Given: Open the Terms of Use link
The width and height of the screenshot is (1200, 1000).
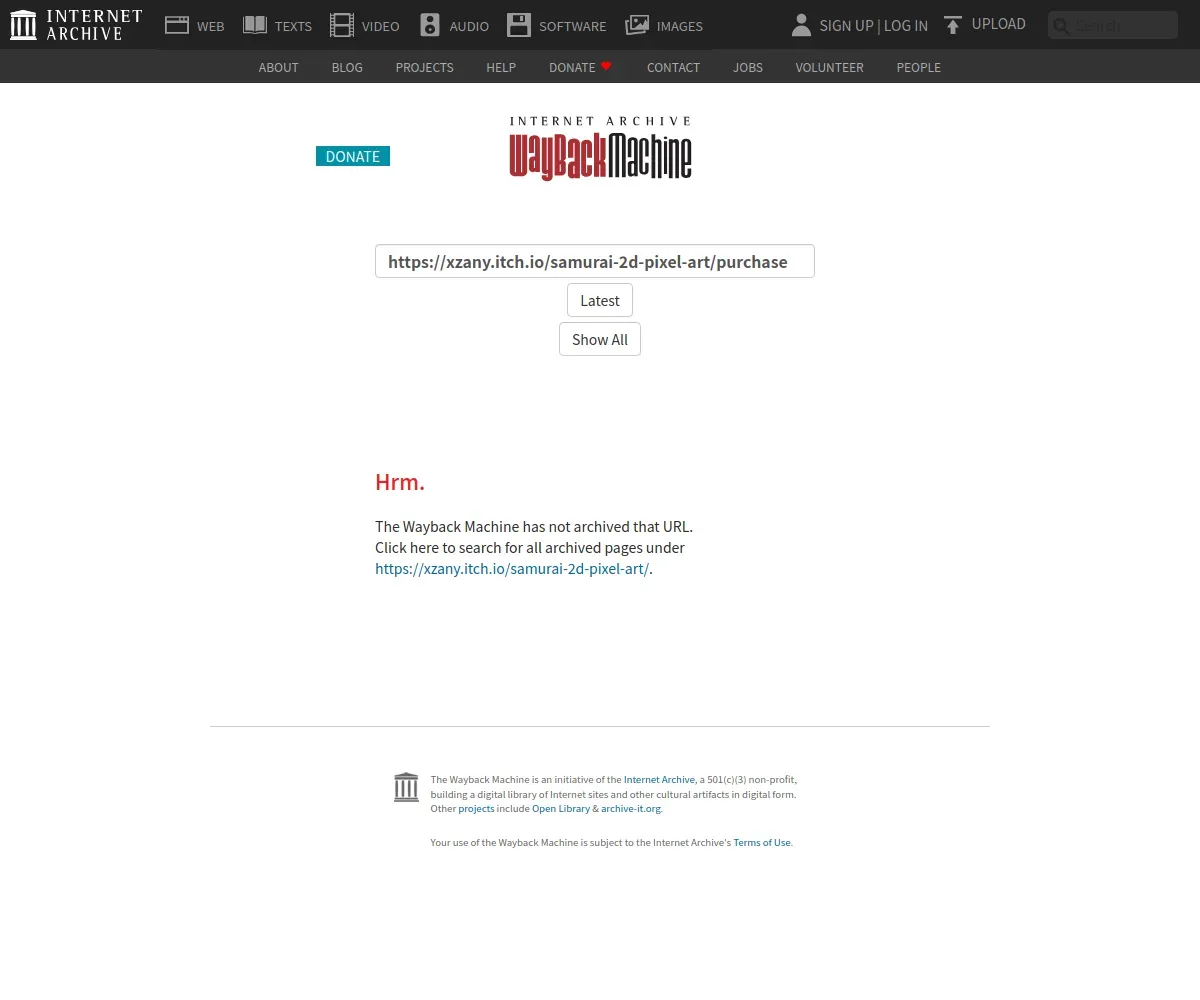Looking at the screenshot, I should pyautogui.click(x=762, y=842).
